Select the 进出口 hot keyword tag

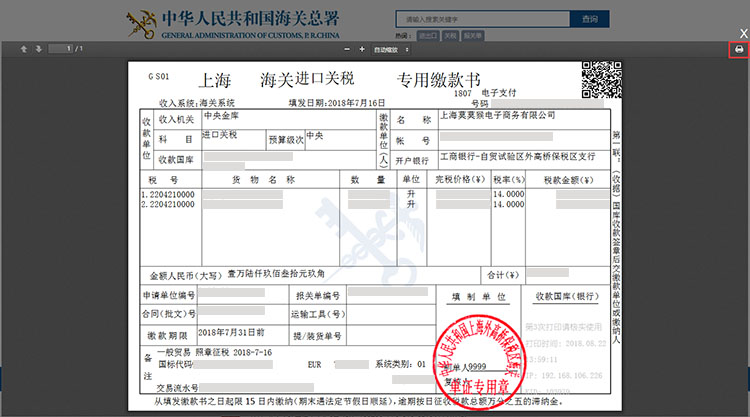(x=428, y=35)
